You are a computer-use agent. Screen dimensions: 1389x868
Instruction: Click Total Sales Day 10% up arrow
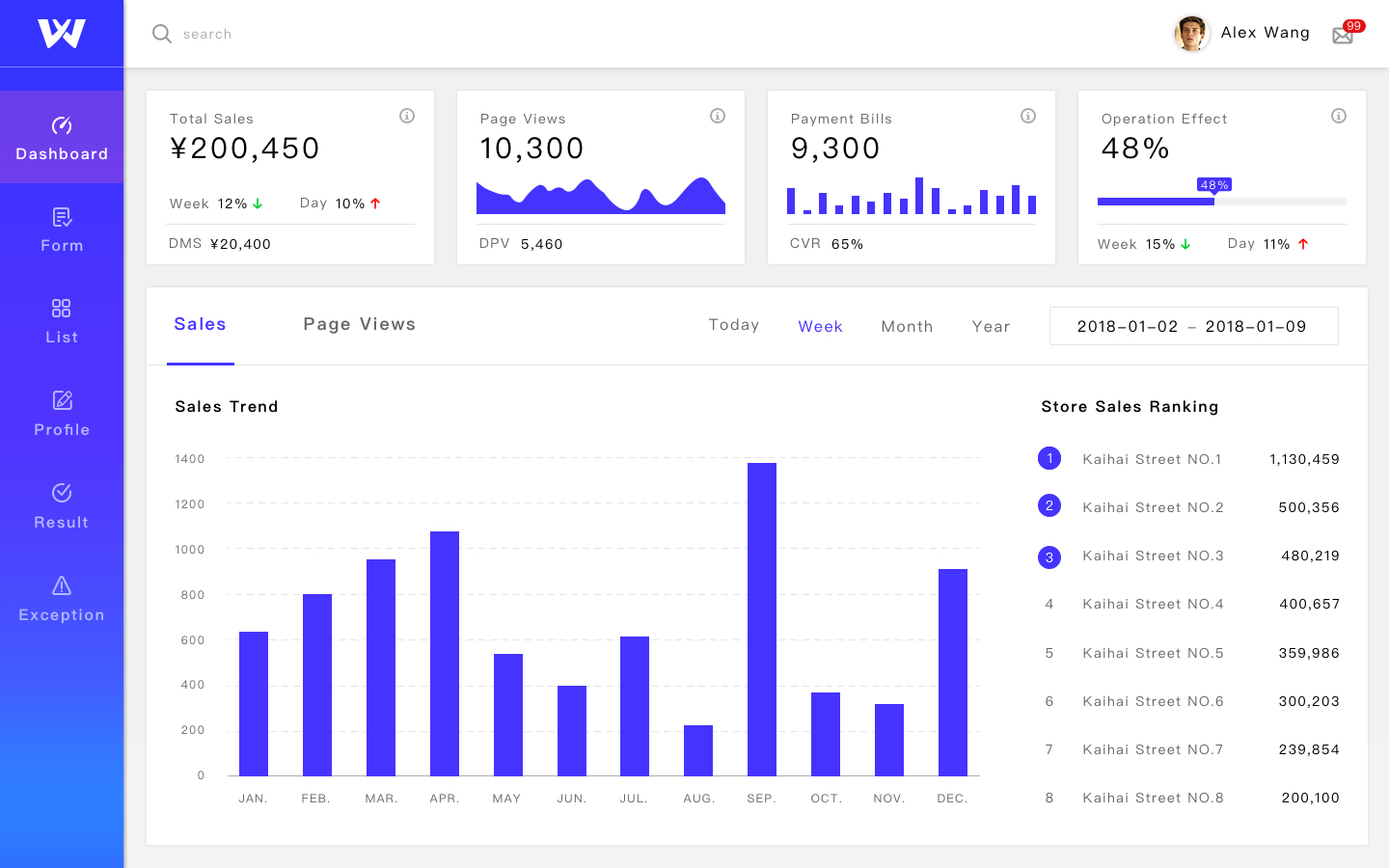[x=375, y=203]
